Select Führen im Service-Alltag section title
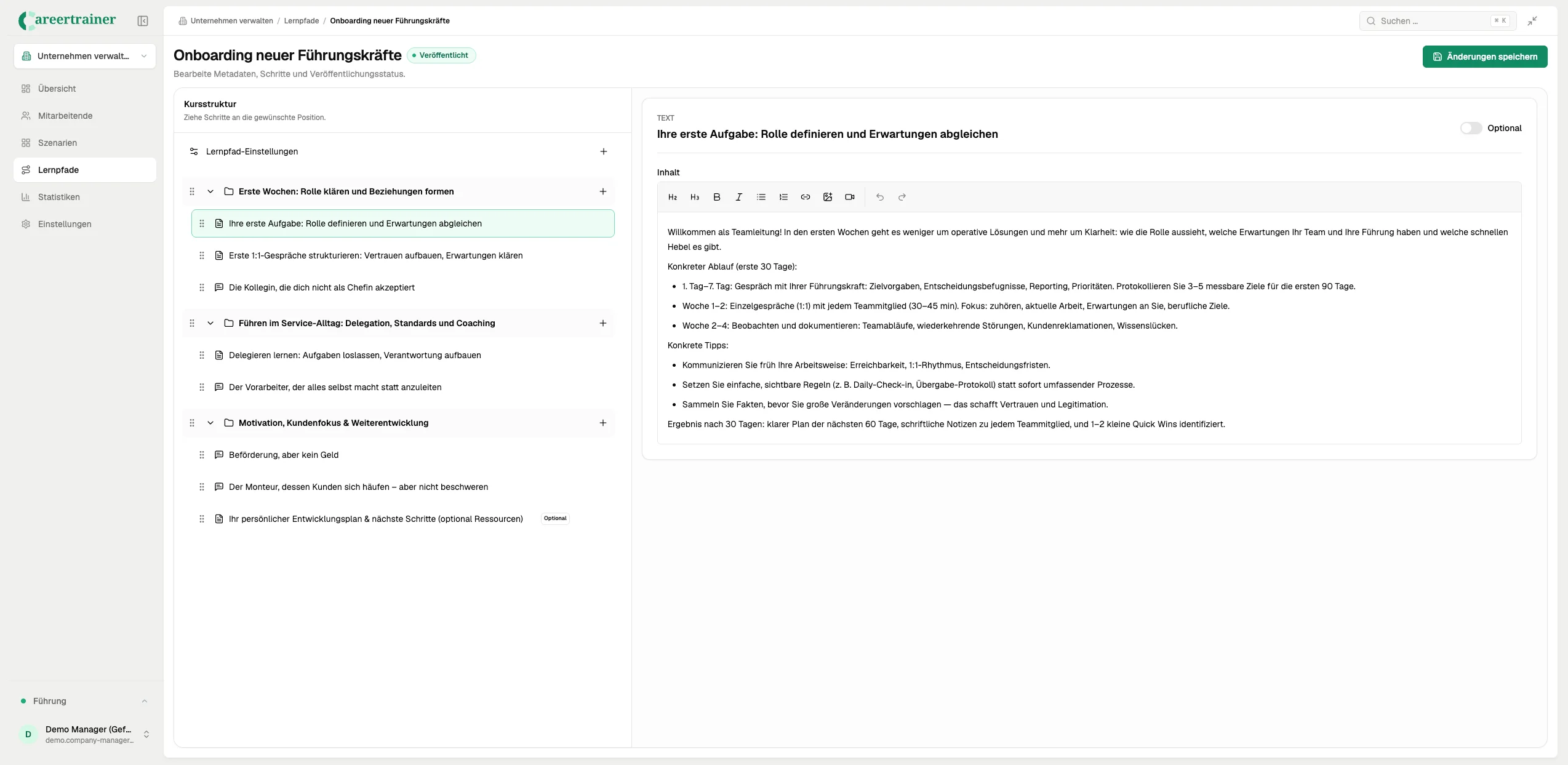1568x765 pixels. pos(367,323)
